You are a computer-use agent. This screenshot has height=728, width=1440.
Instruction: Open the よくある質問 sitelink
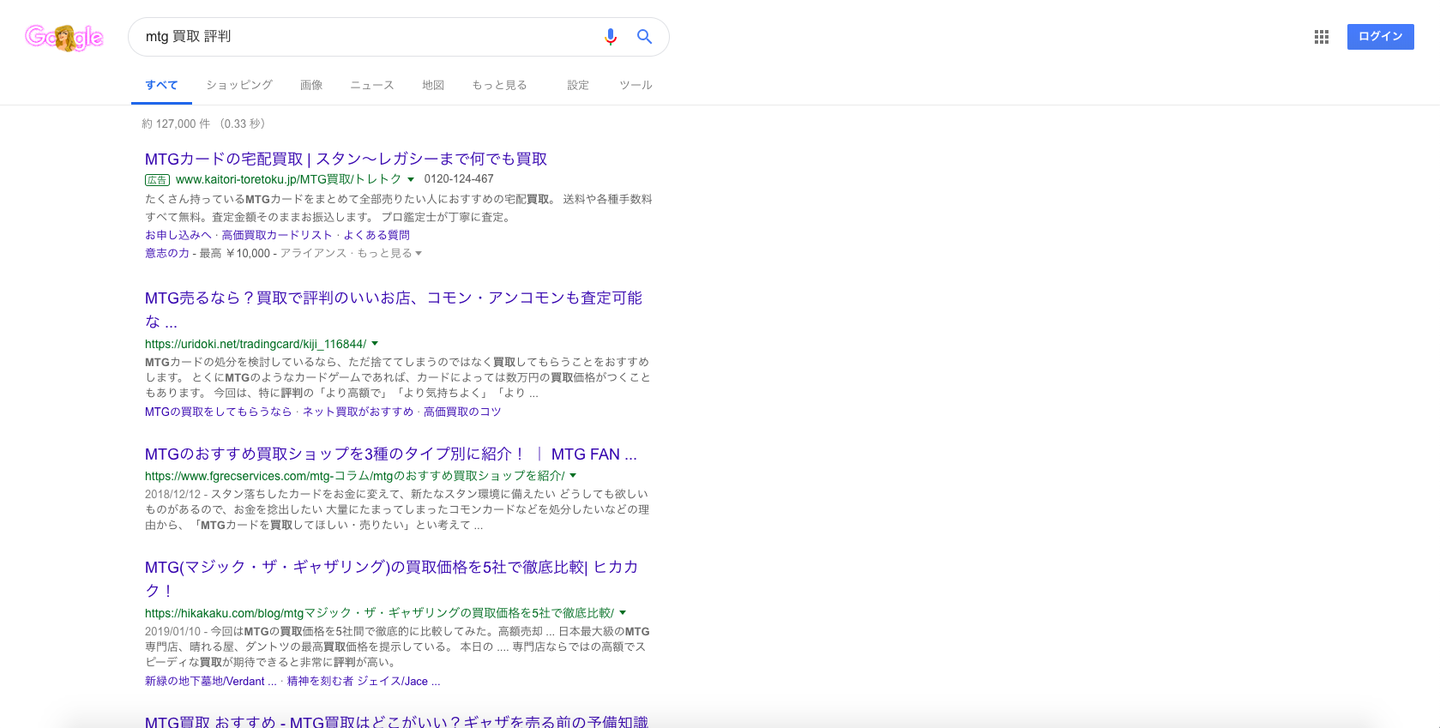point(376,235)
